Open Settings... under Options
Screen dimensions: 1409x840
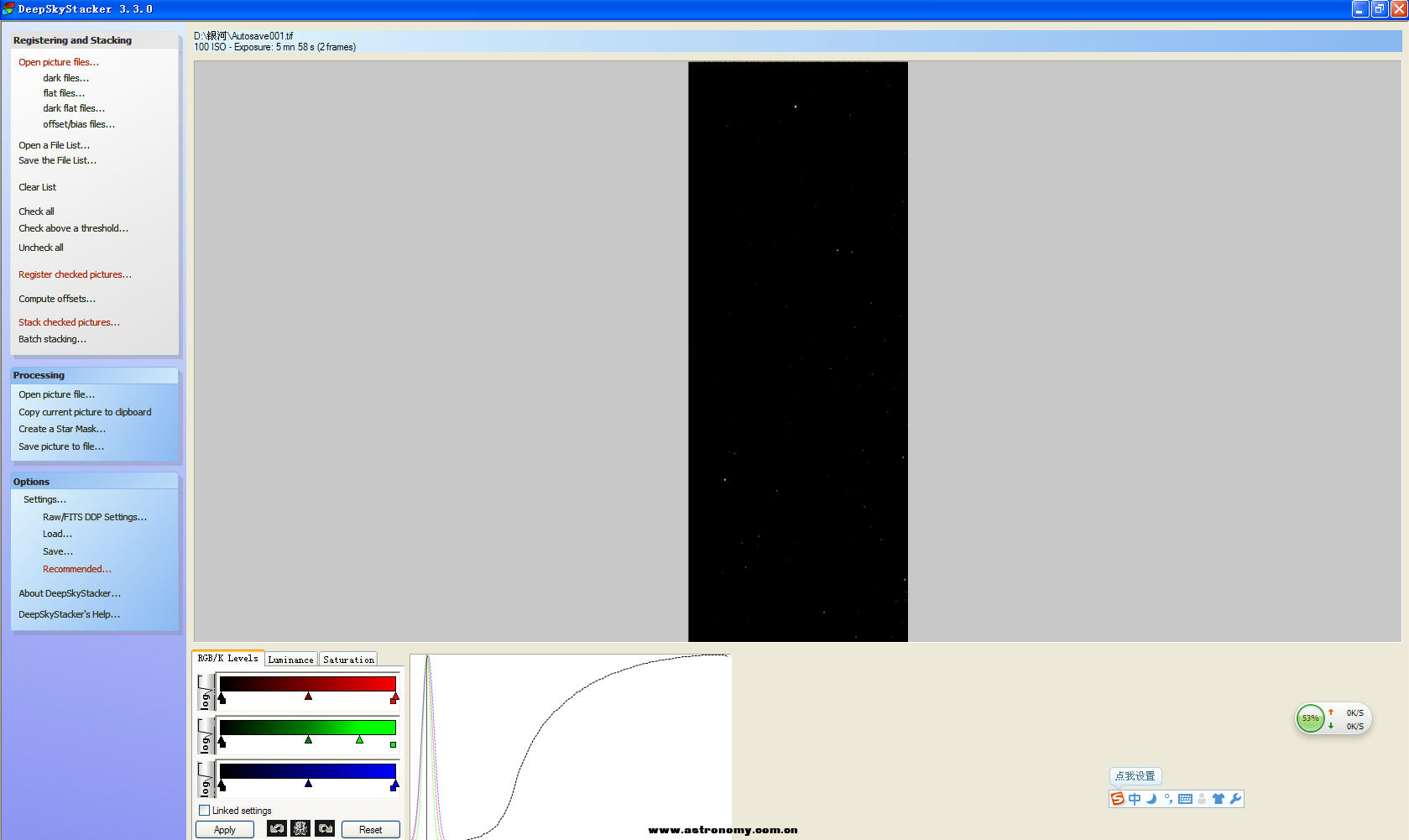[x=44, y=499]
